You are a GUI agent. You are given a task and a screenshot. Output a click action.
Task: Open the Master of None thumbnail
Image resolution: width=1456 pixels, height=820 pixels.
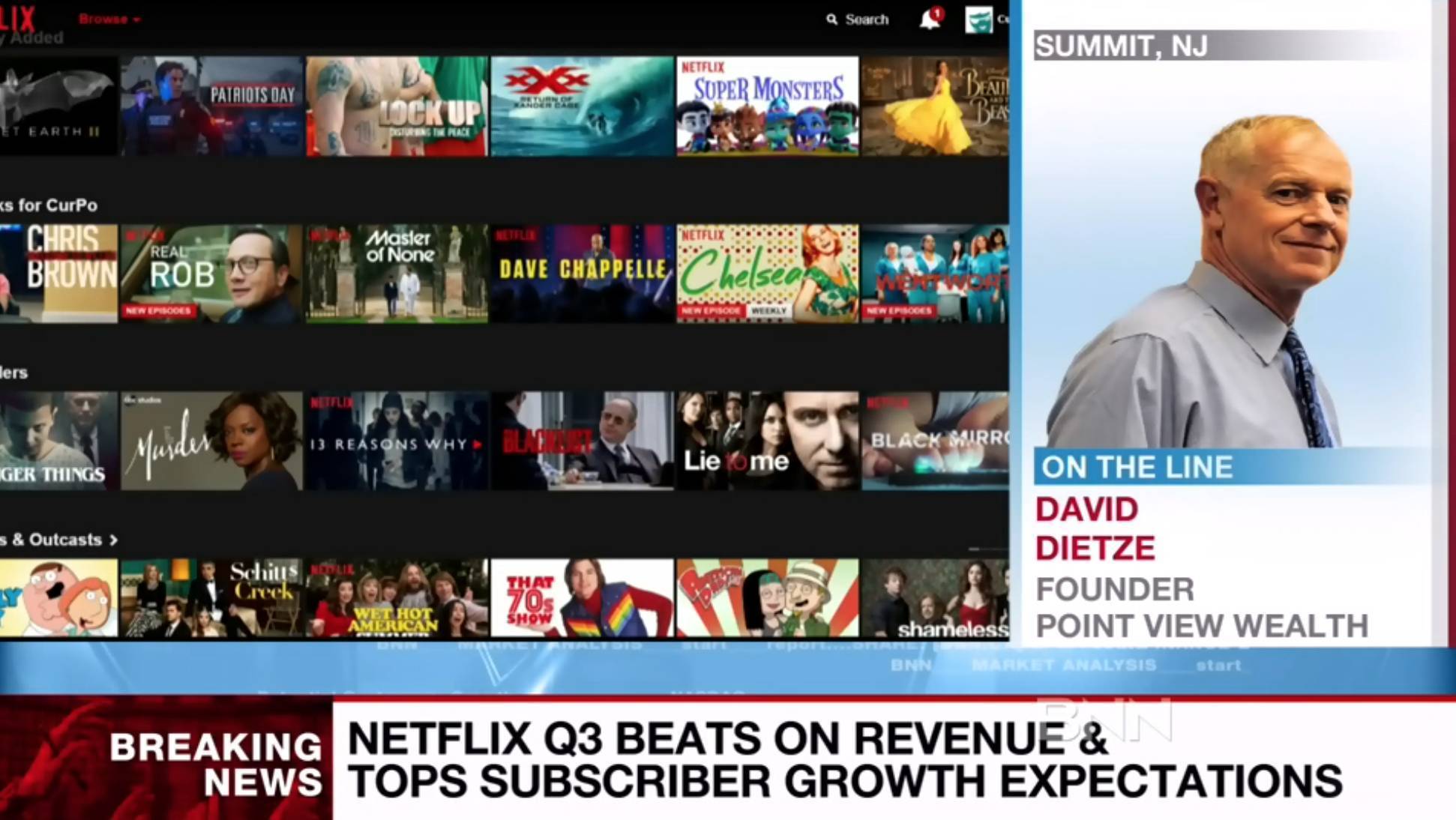click(x=397, y=274)
